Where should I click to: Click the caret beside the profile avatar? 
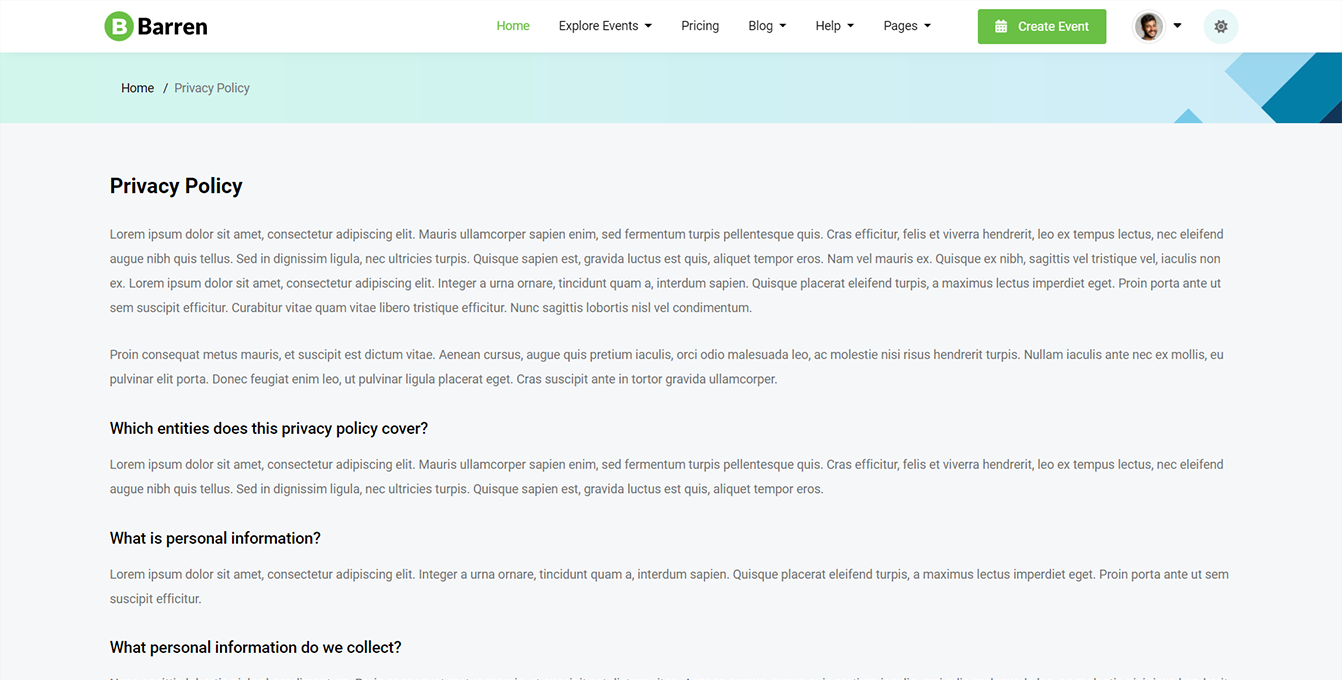tap(1177, 26)
